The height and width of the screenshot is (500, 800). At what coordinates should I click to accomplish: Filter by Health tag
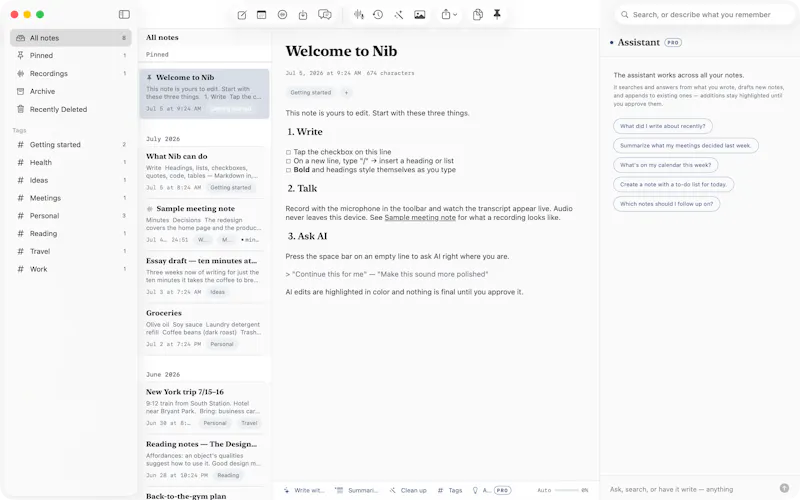70,163
